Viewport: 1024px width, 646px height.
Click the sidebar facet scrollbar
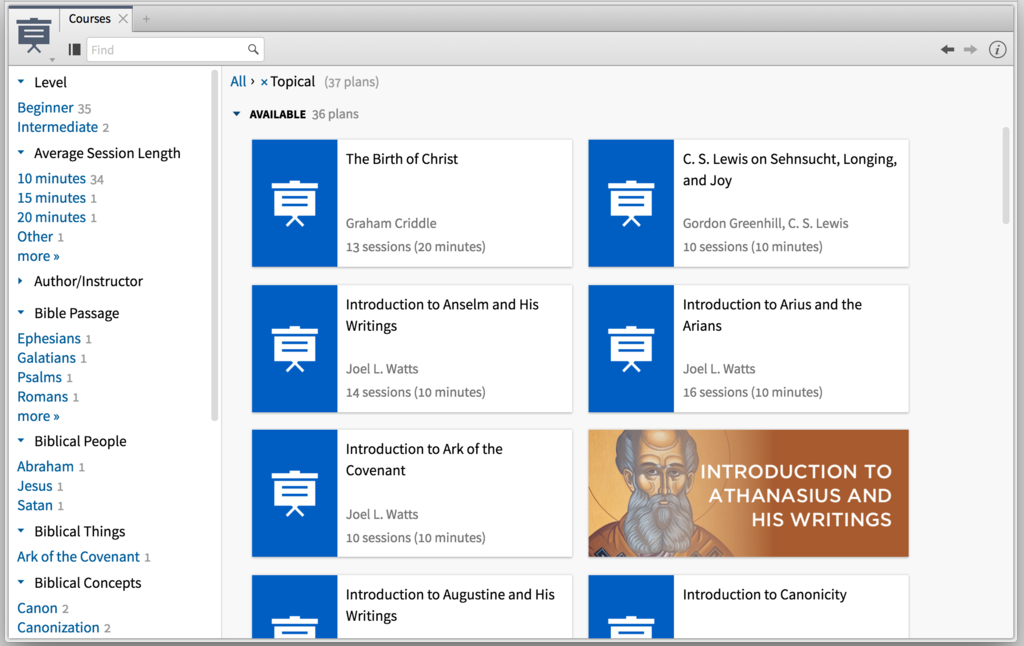(214, 246)
